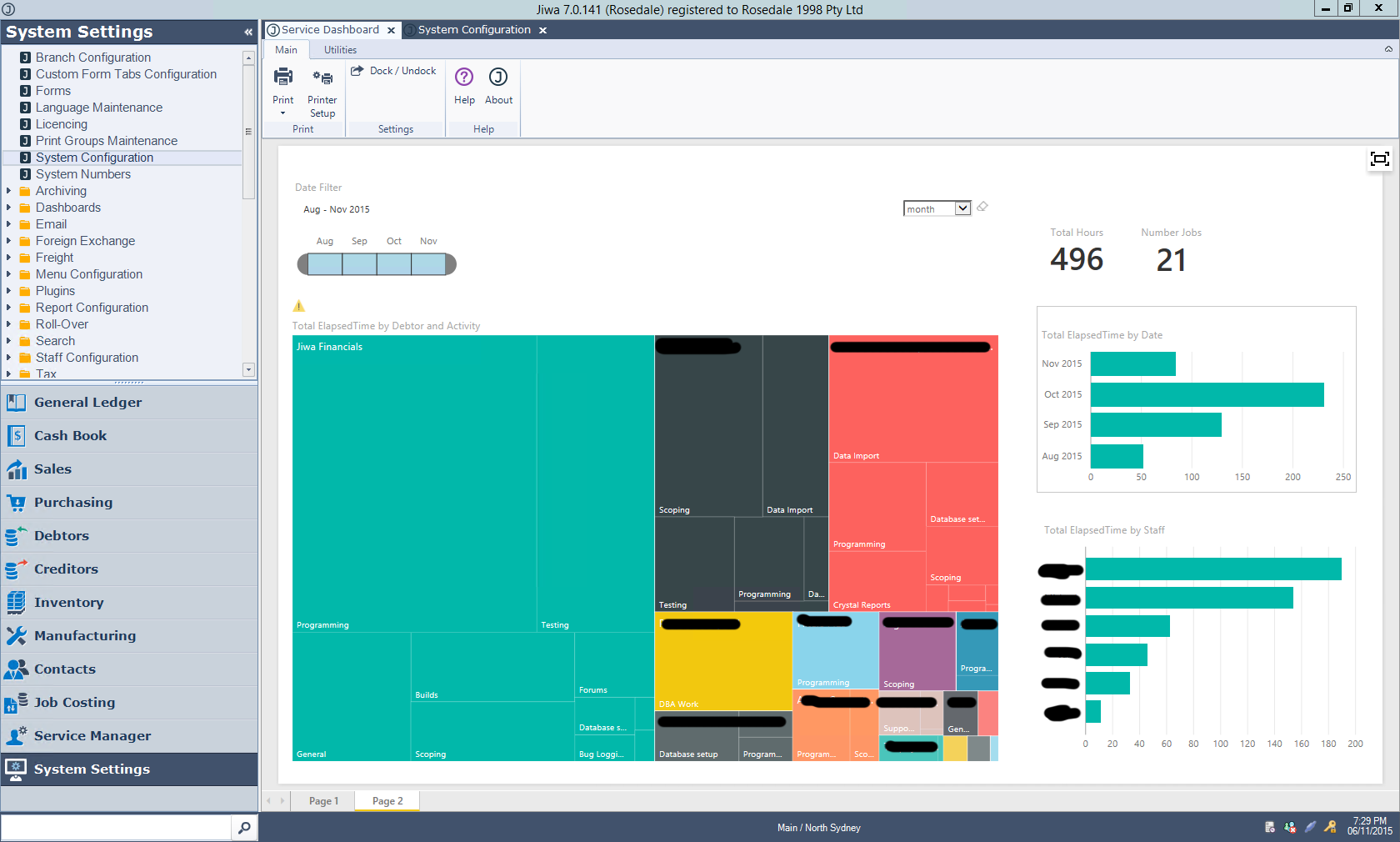This screenshot has width=1400, height=842.
Task: Open the Service Manager module
Action: [x=92, y=736]
